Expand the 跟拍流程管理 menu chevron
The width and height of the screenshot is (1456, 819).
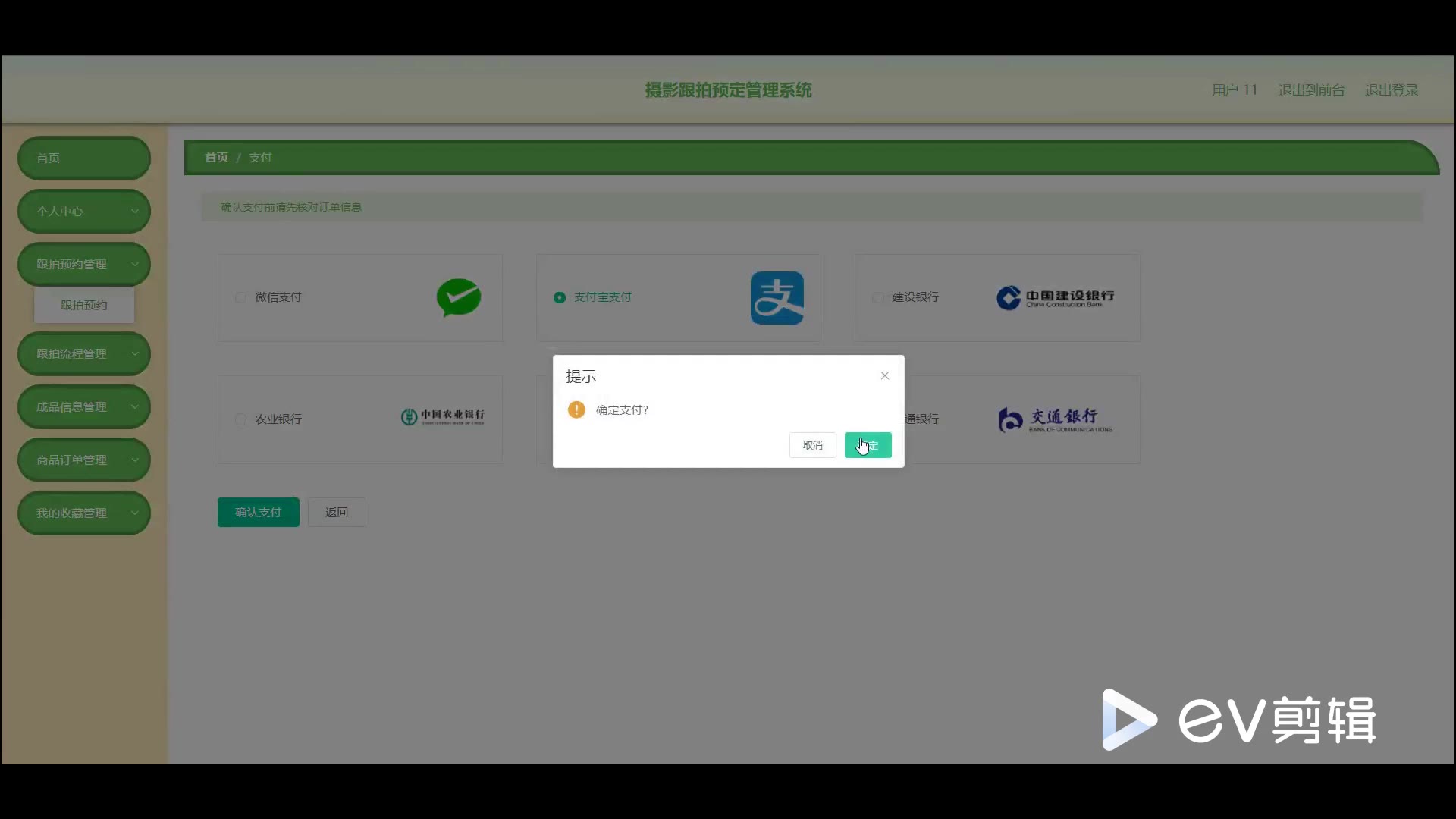pyautogui.click(x=135, y=354)
